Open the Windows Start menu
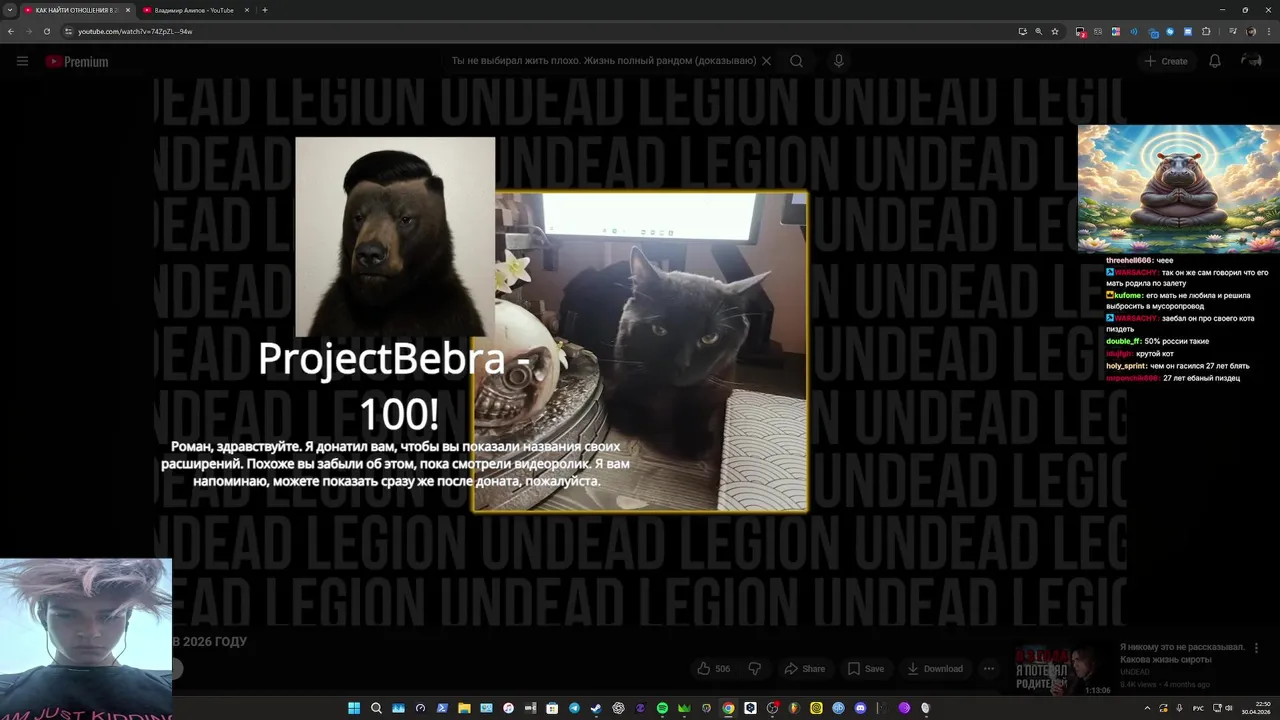This screenshot has height=720, width=1280. click(x=353, y=709)
